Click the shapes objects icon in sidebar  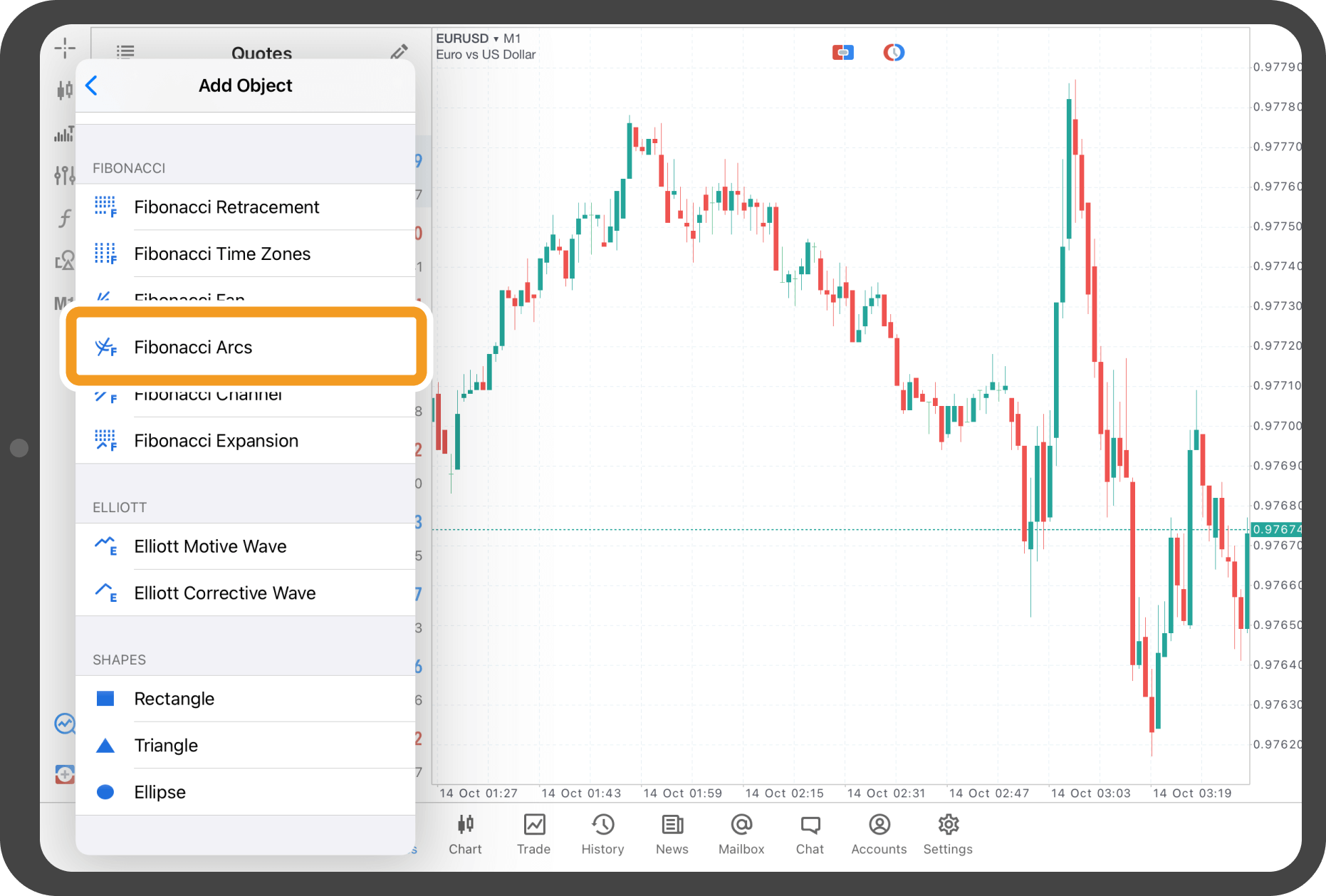[x=65, y=261]
